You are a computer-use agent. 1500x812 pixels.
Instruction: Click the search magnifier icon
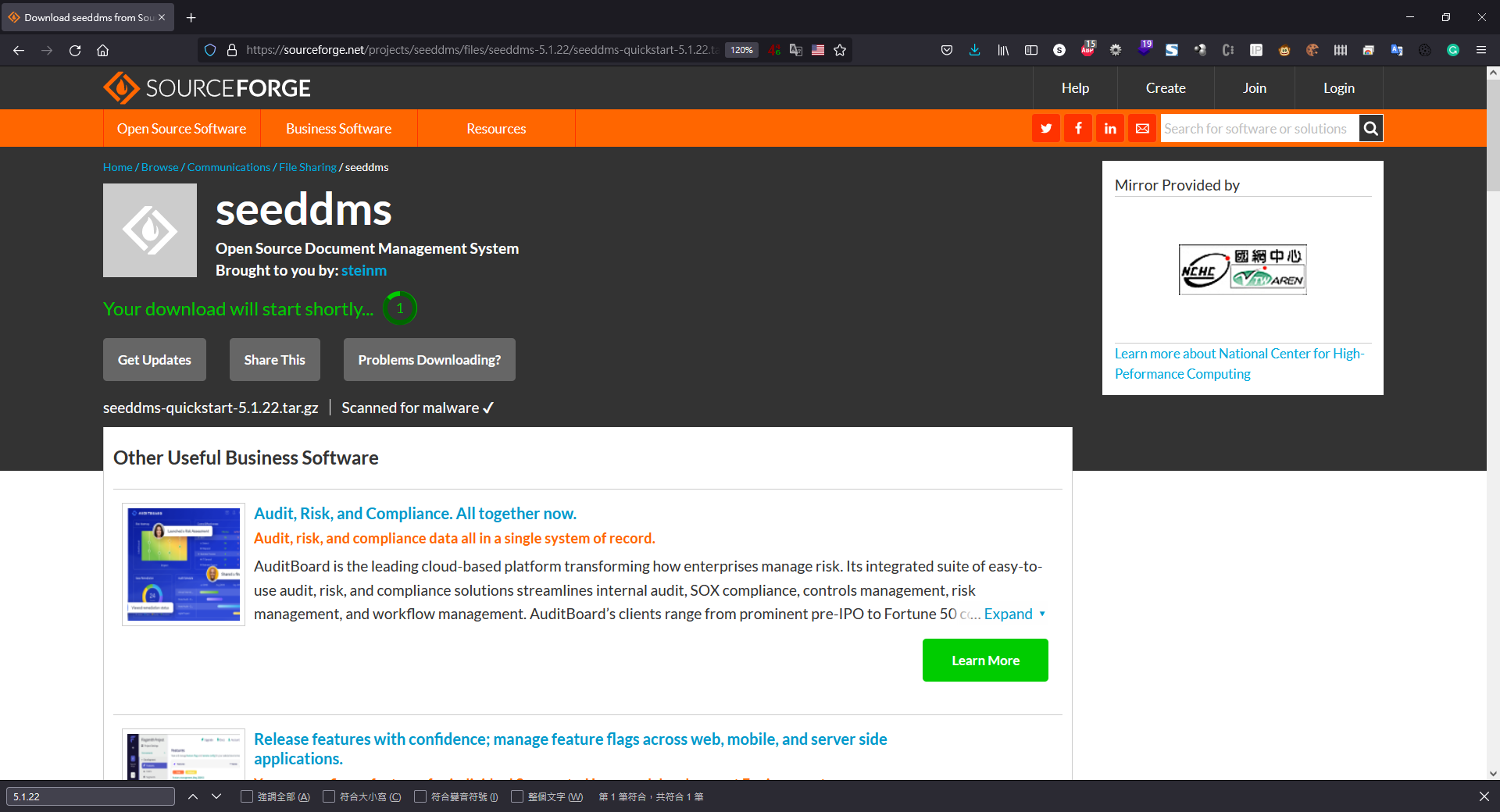(x=1370, y=129)
